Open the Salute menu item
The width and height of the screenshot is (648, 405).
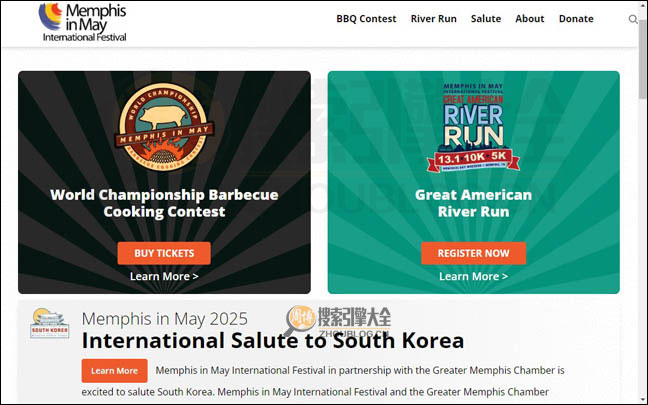tap(486, 19)
